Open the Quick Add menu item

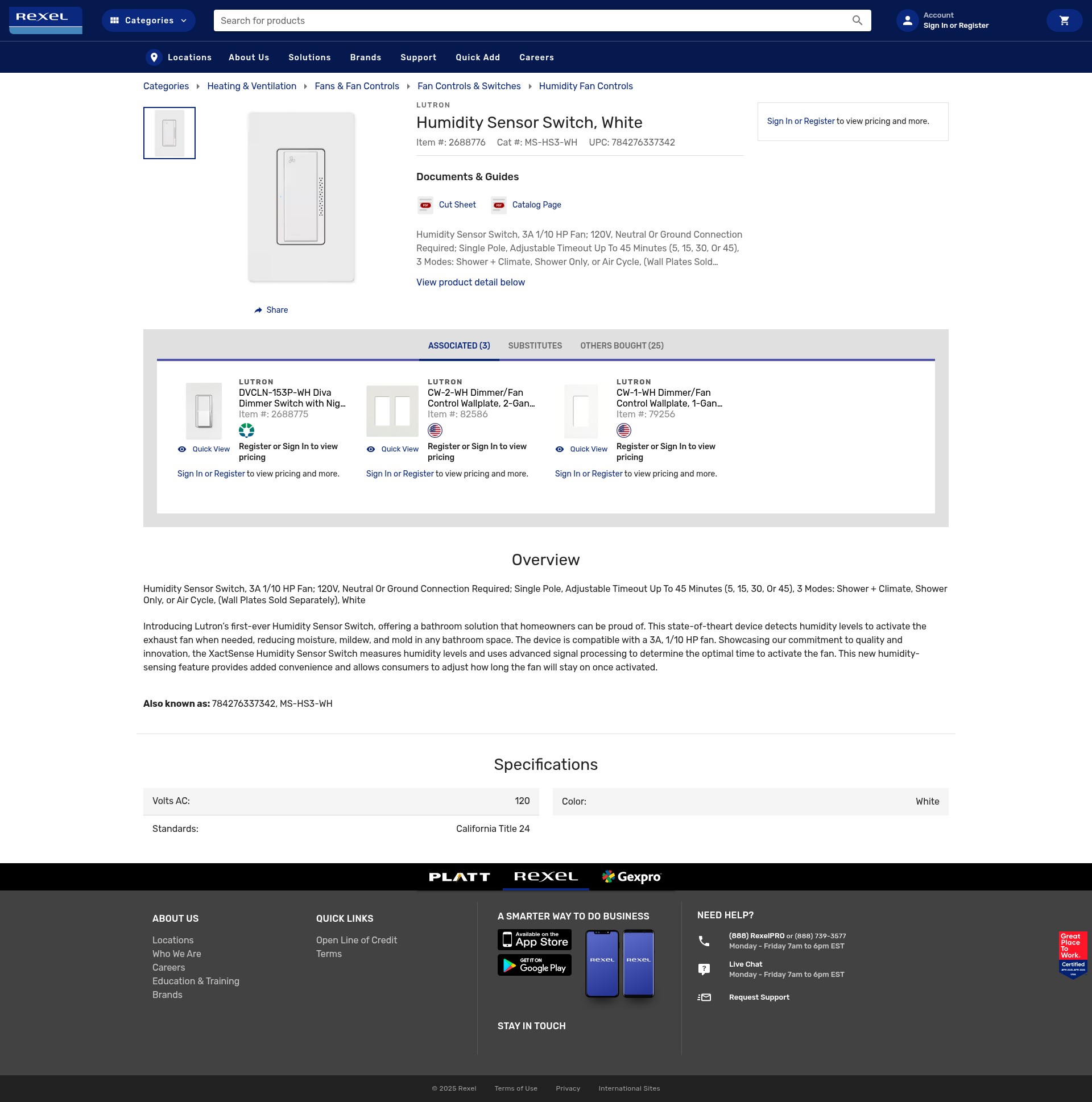478,57
